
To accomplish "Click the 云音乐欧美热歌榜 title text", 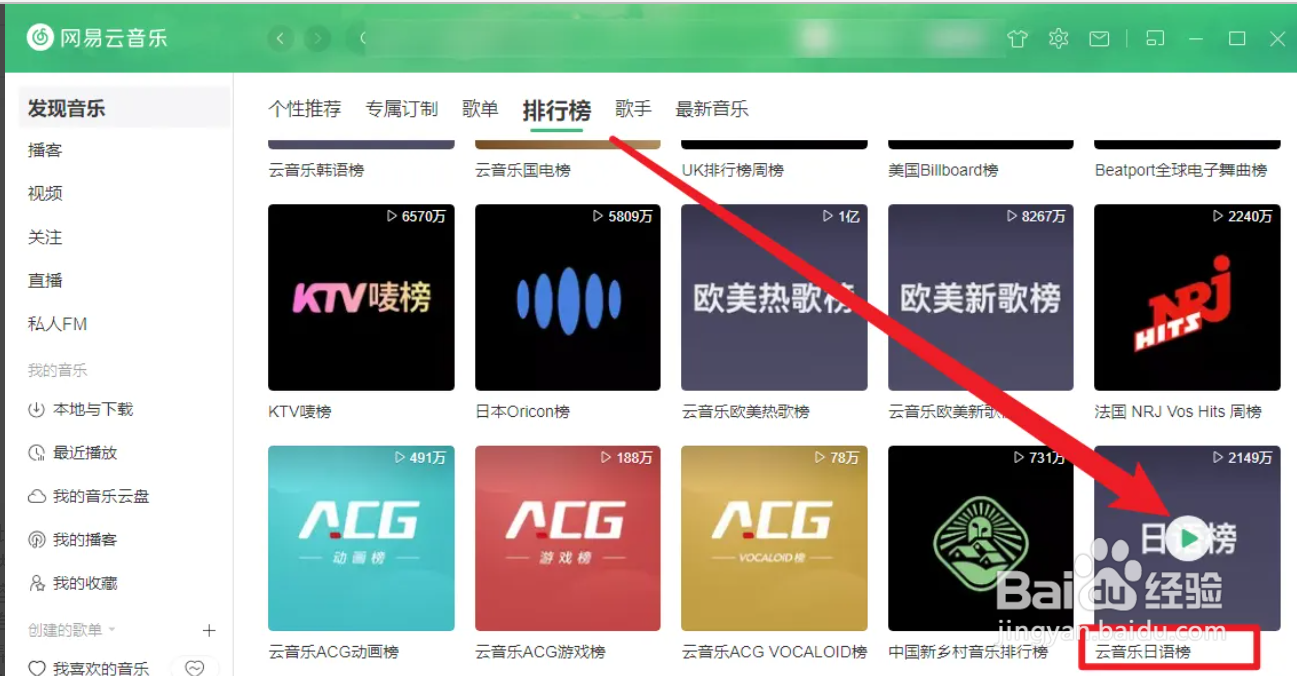I will point(746,412).
